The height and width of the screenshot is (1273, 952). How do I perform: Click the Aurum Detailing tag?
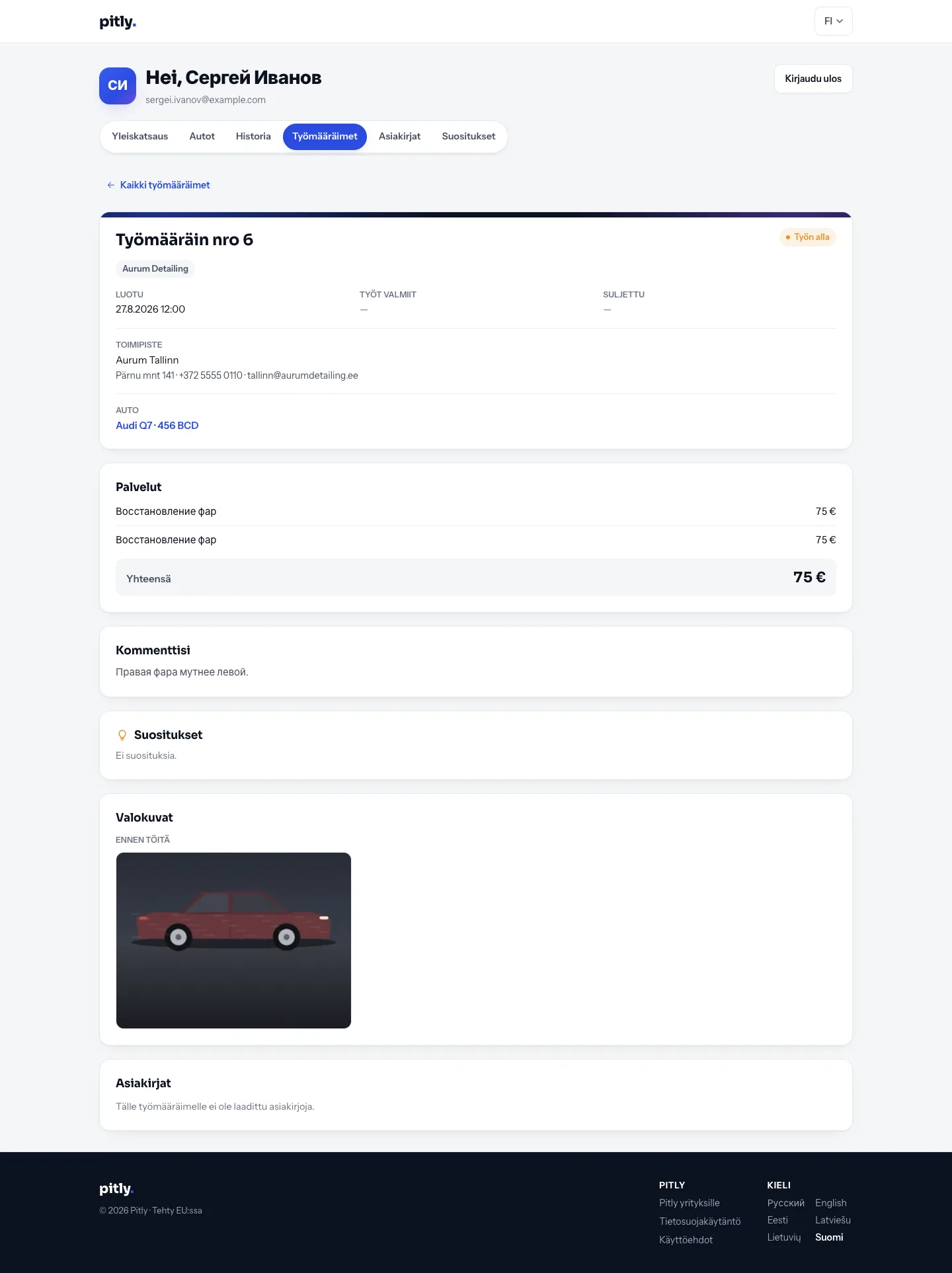[155, 269]
